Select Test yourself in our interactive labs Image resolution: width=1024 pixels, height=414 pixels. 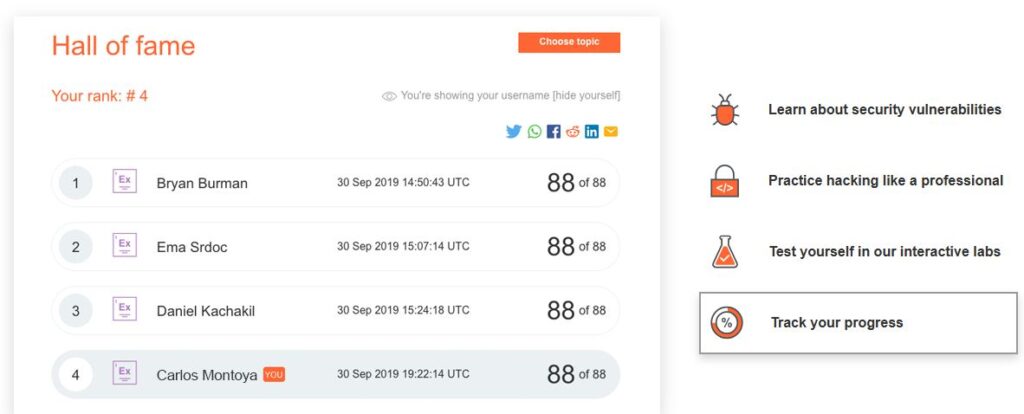[884, 251]
